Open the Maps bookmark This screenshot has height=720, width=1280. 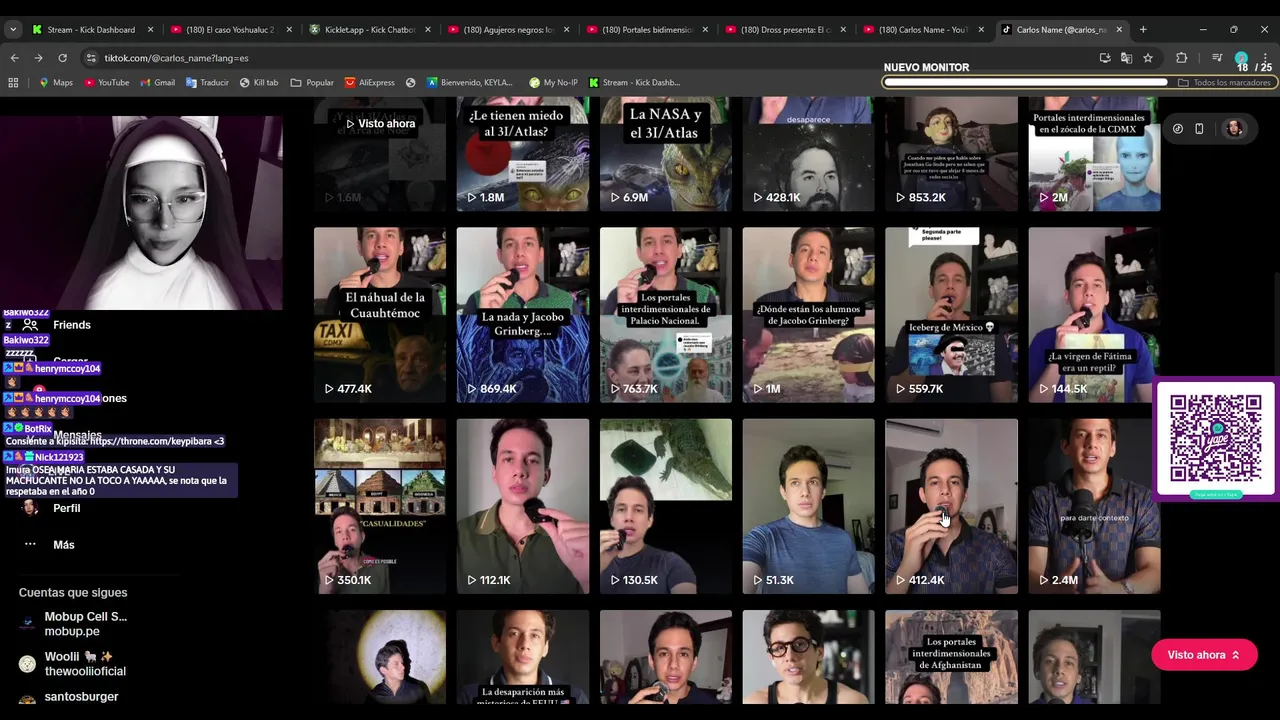coord(56,83)
